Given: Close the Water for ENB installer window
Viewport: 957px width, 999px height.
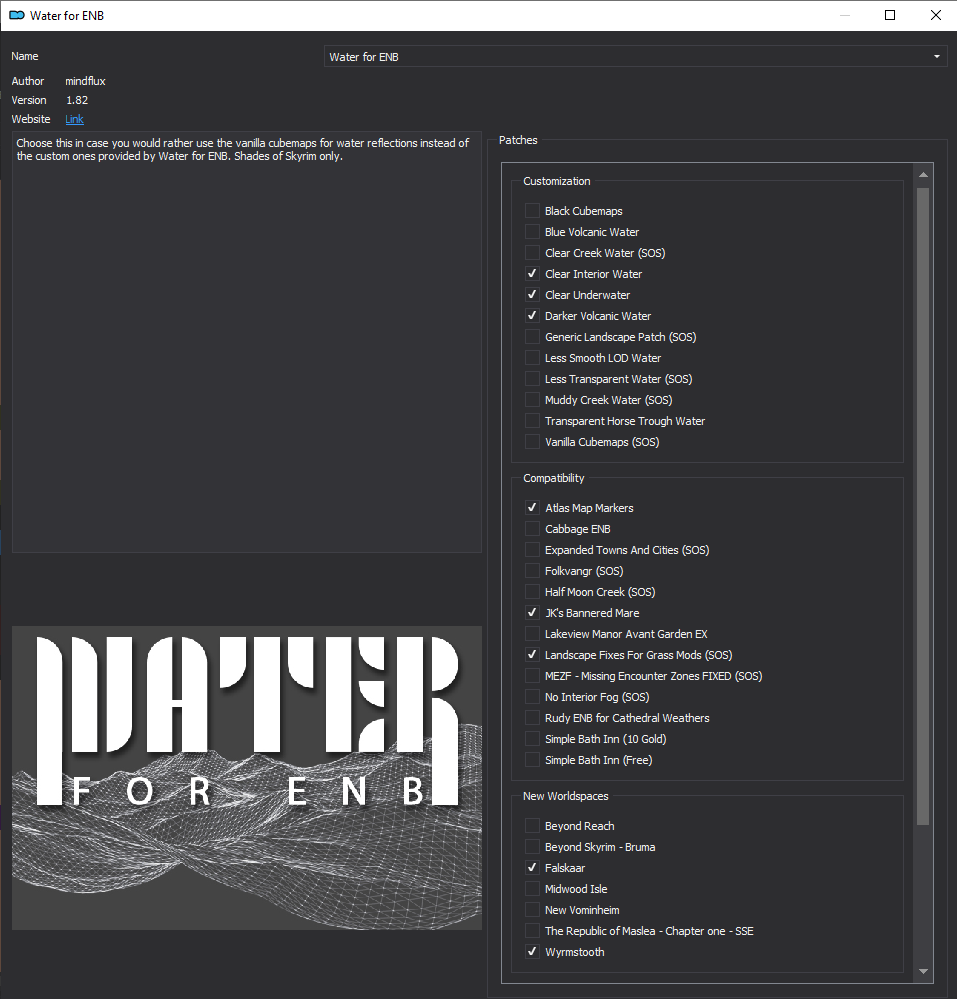Looking at the screenshot, I should [x=935, y=15].
